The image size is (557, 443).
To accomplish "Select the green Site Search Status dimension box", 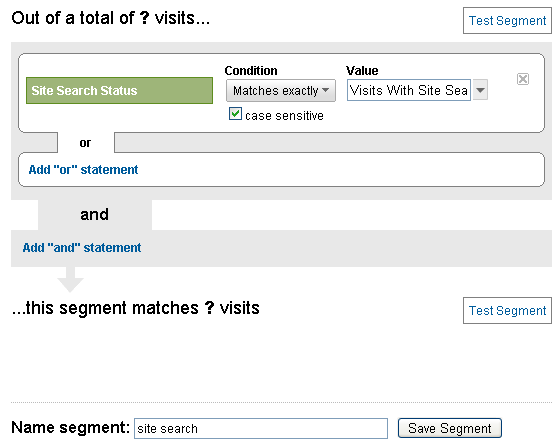I will click(x=119, y=91).
